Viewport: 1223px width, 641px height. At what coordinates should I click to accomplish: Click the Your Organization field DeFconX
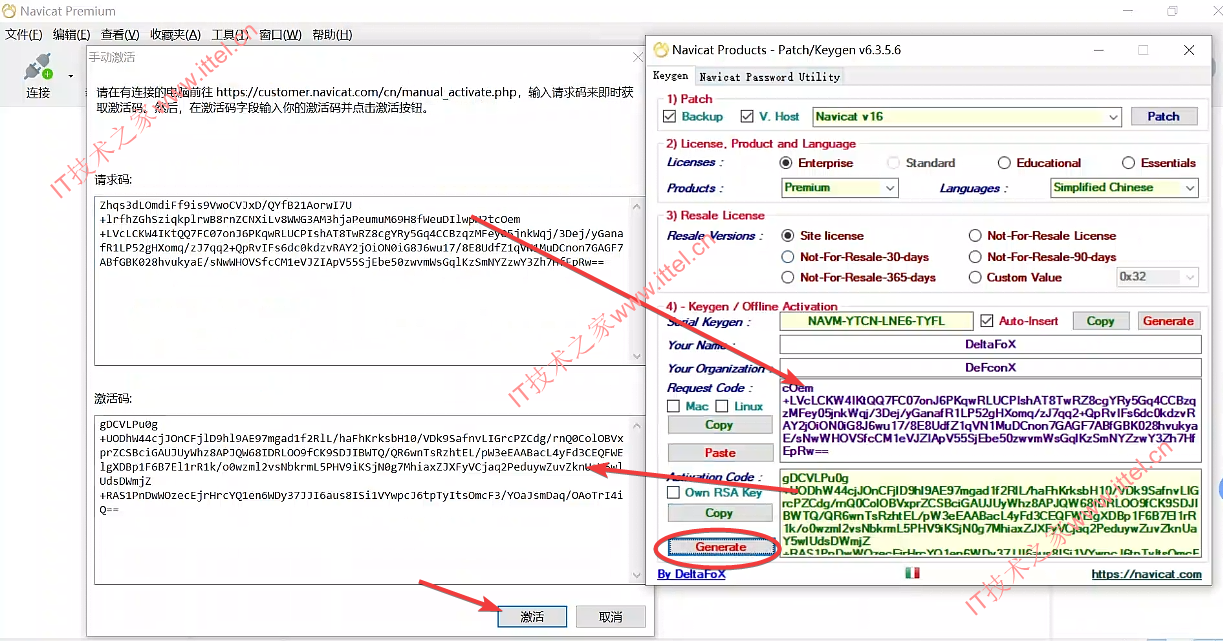point(990,368)
